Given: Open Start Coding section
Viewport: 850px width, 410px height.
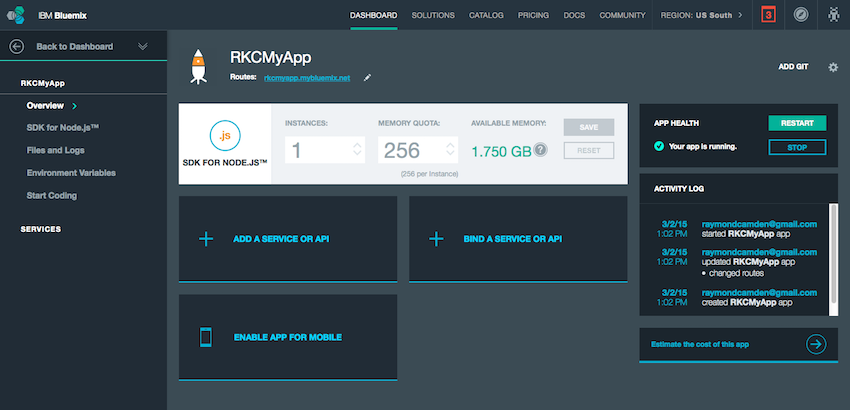Looking at the screenshot, I should point(51,195).
